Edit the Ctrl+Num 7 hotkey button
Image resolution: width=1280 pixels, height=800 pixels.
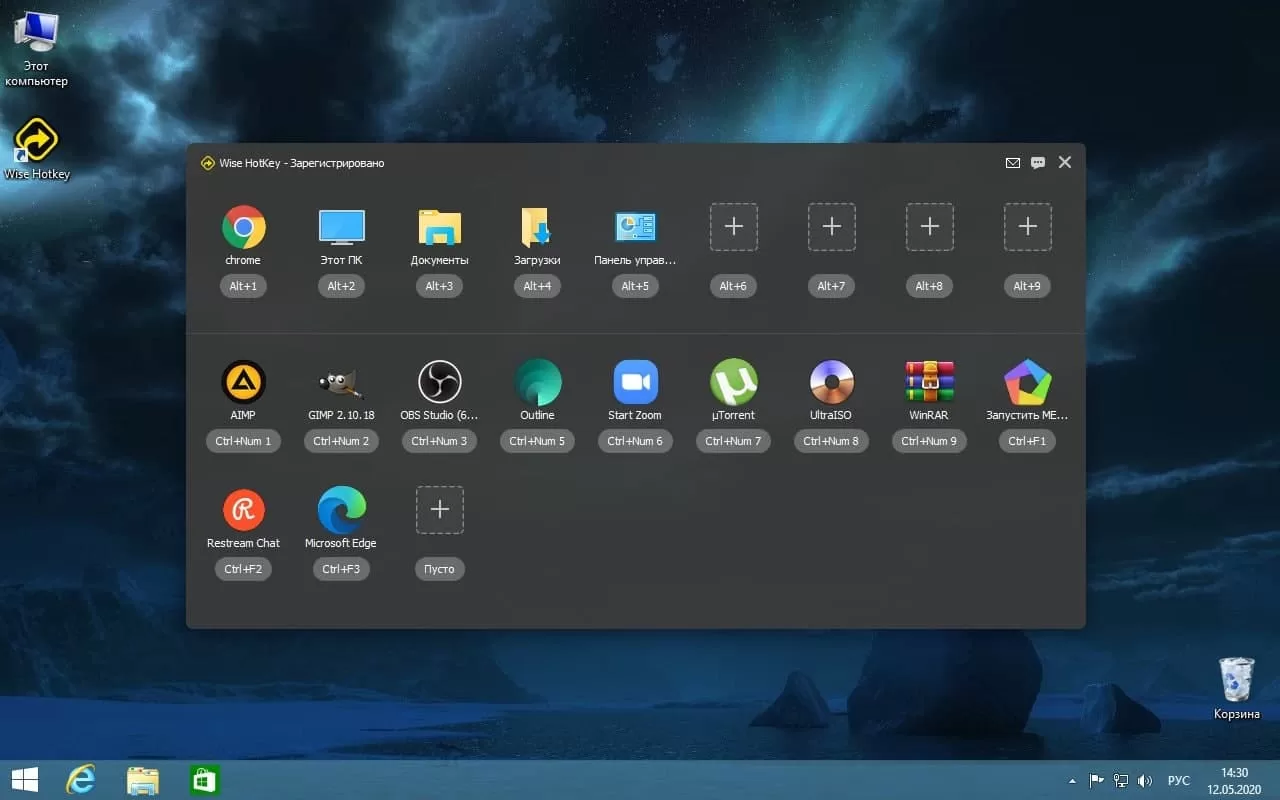(x=733, y=441)
